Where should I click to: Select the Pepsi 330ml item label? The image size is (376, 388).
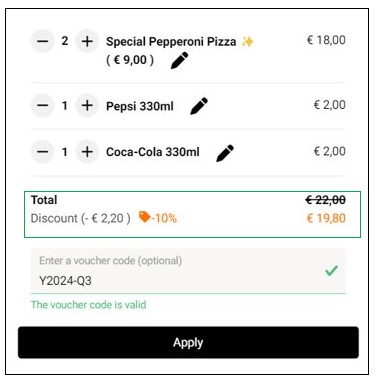140,106
